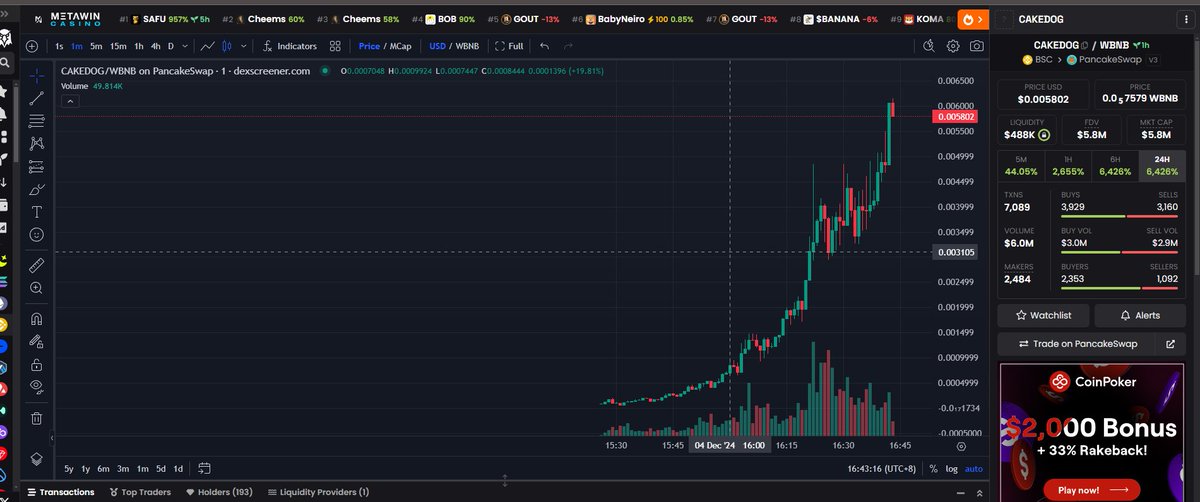Select the 24H price change tab
Screen dimensions: 1200x502
1162,165
